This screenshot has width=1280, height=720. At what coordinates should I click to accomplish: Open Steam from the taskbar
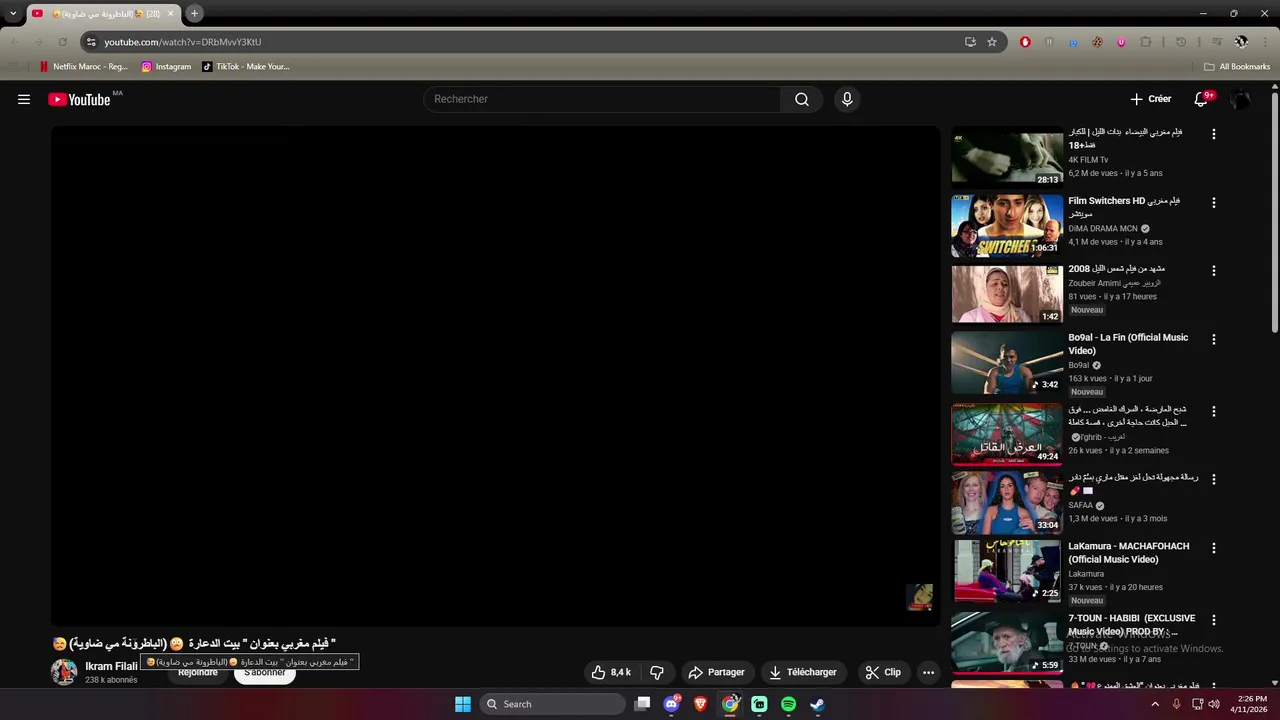point(817,704)
